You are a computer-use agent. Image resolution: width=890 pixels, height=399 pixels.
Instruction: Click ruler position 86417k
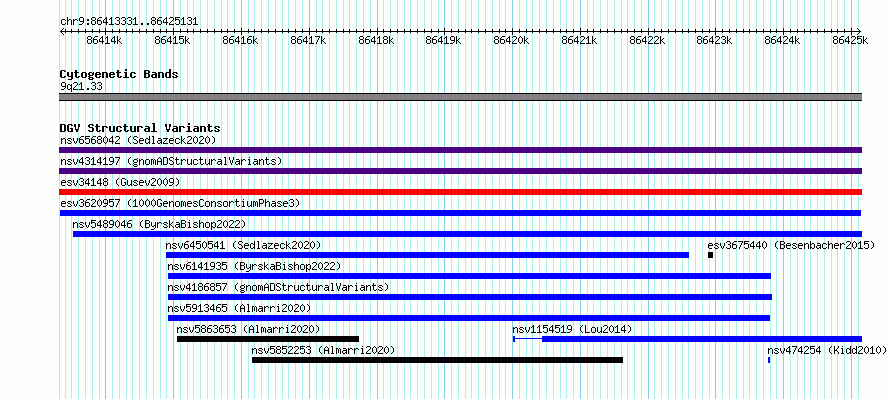pos(308,40)
